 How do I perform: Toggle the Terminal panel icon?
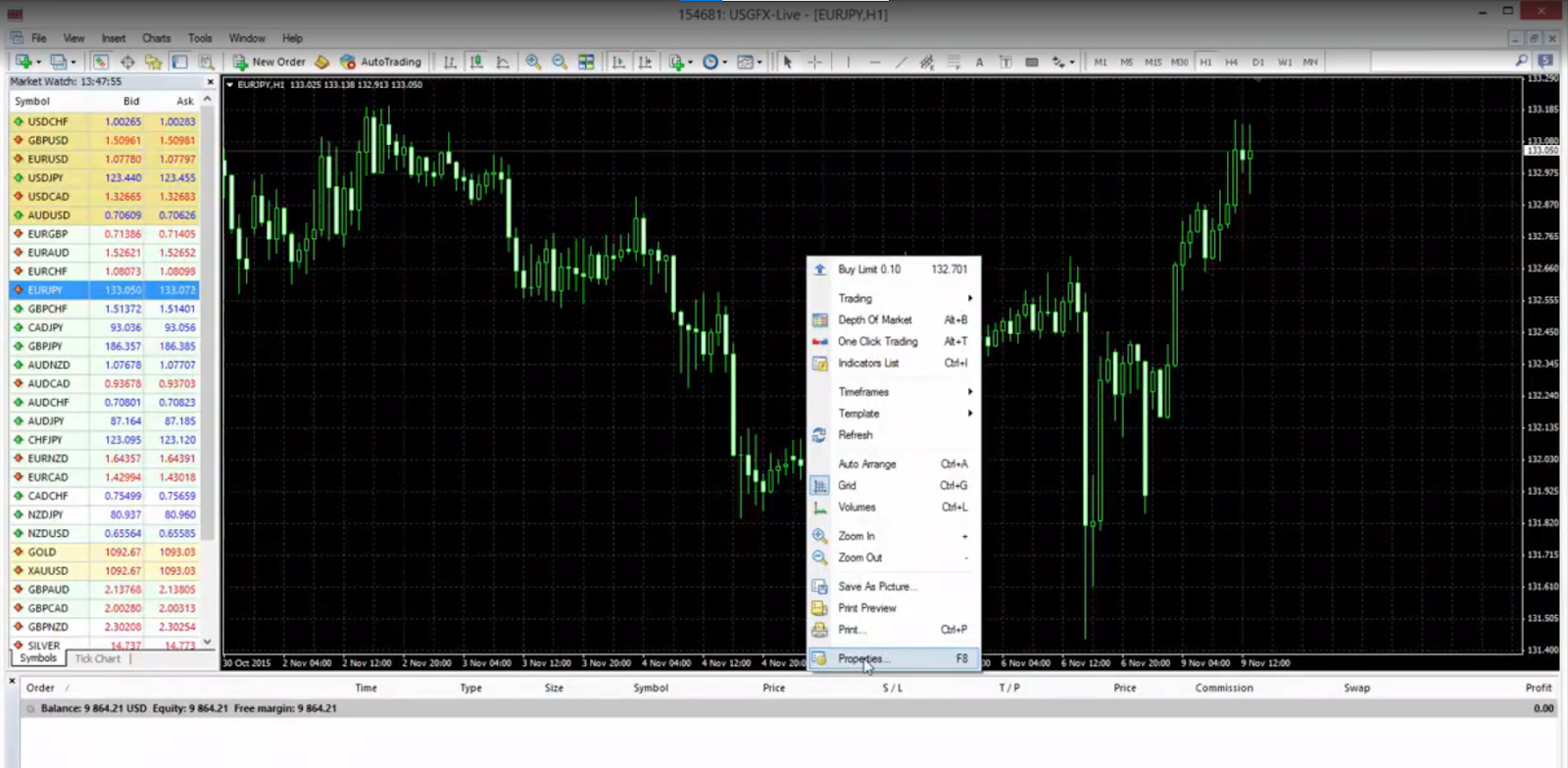click(179, 62)
